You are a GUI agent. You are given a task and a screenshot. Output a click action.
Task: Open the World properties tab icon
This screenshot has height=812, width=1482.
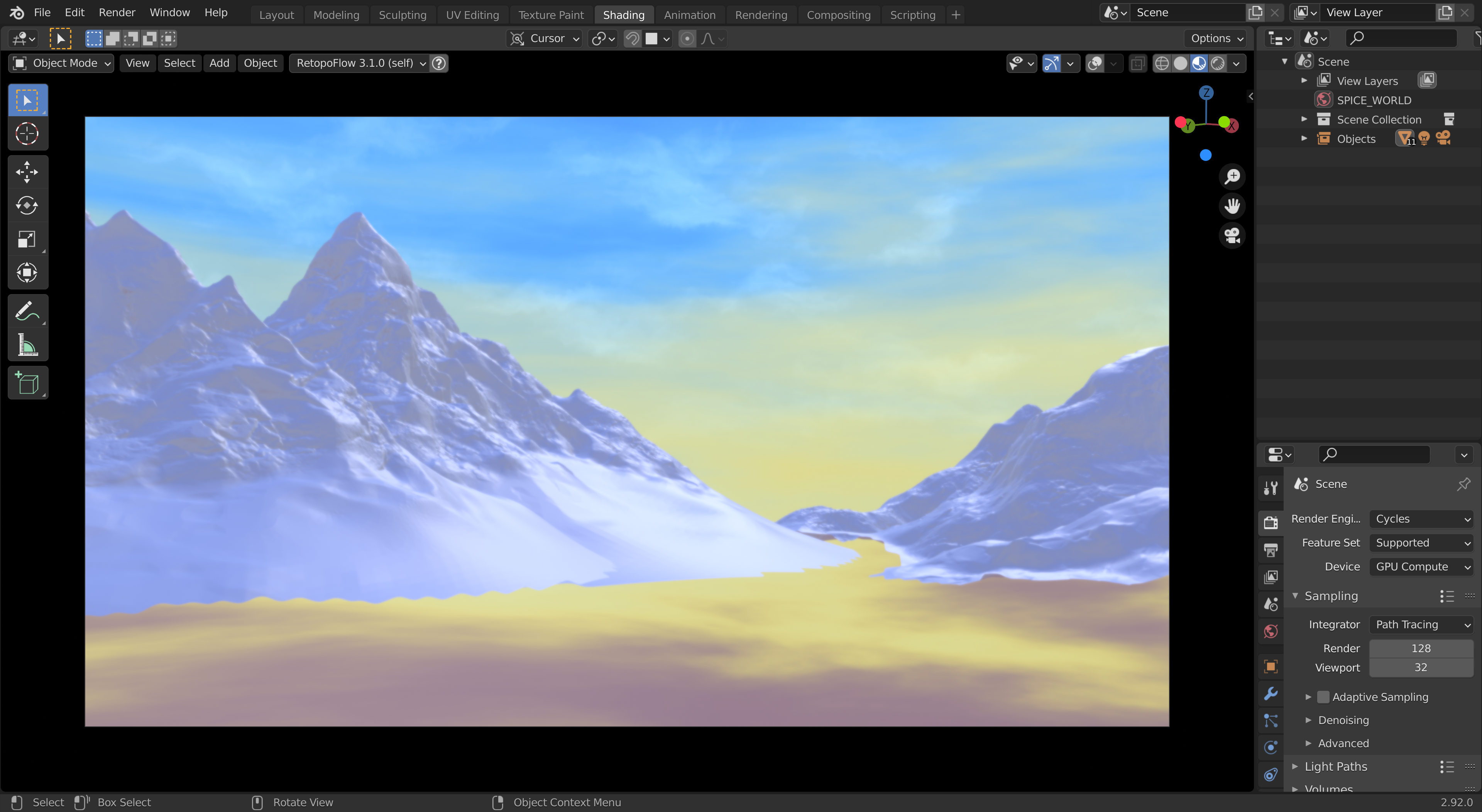[1271, 631]
